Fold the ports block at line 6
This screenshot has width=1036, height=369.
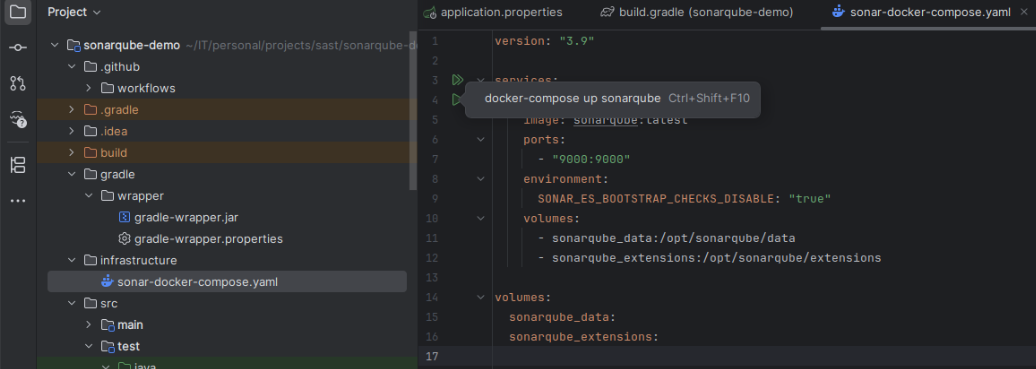click(x=481, y=140)
